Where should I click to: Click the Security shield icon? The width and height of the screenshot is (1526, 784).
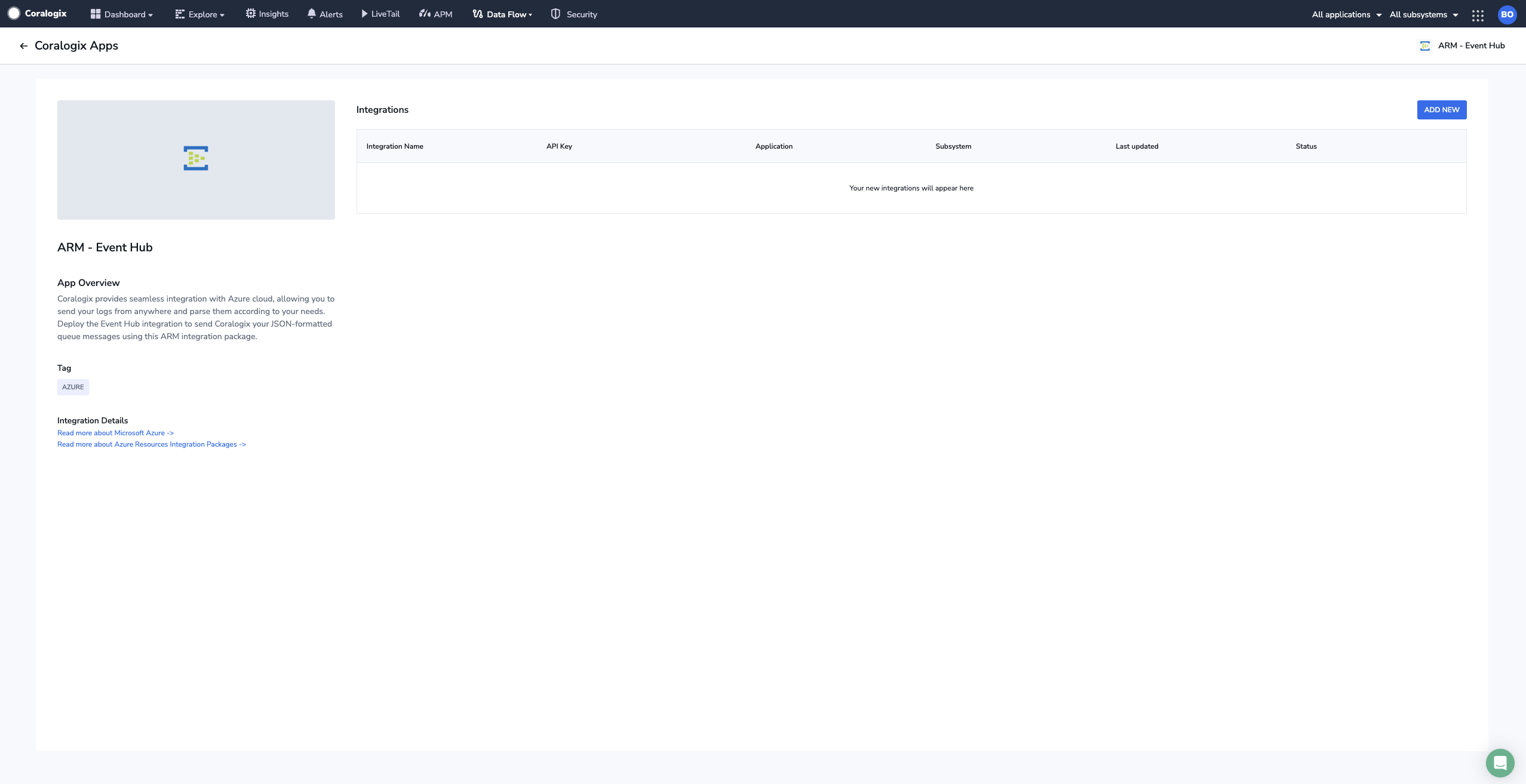(x=555, y=14)
